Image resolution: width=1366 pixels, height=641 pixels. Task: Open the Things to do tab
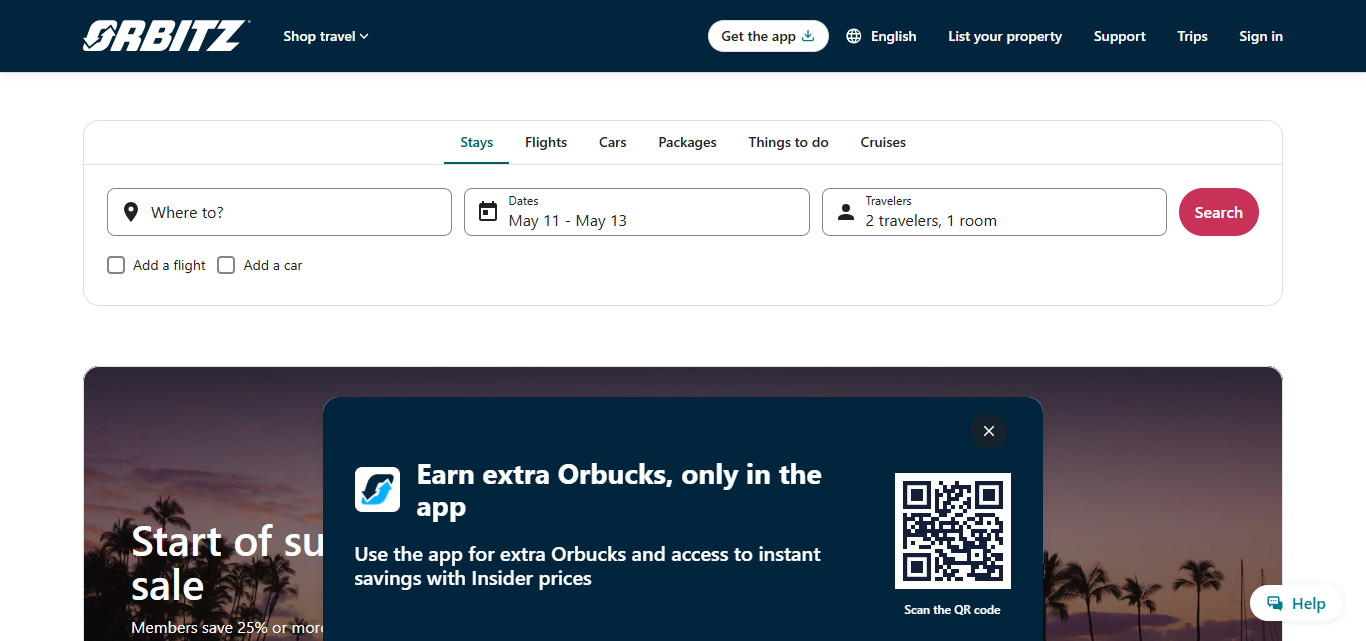[789, 142]
